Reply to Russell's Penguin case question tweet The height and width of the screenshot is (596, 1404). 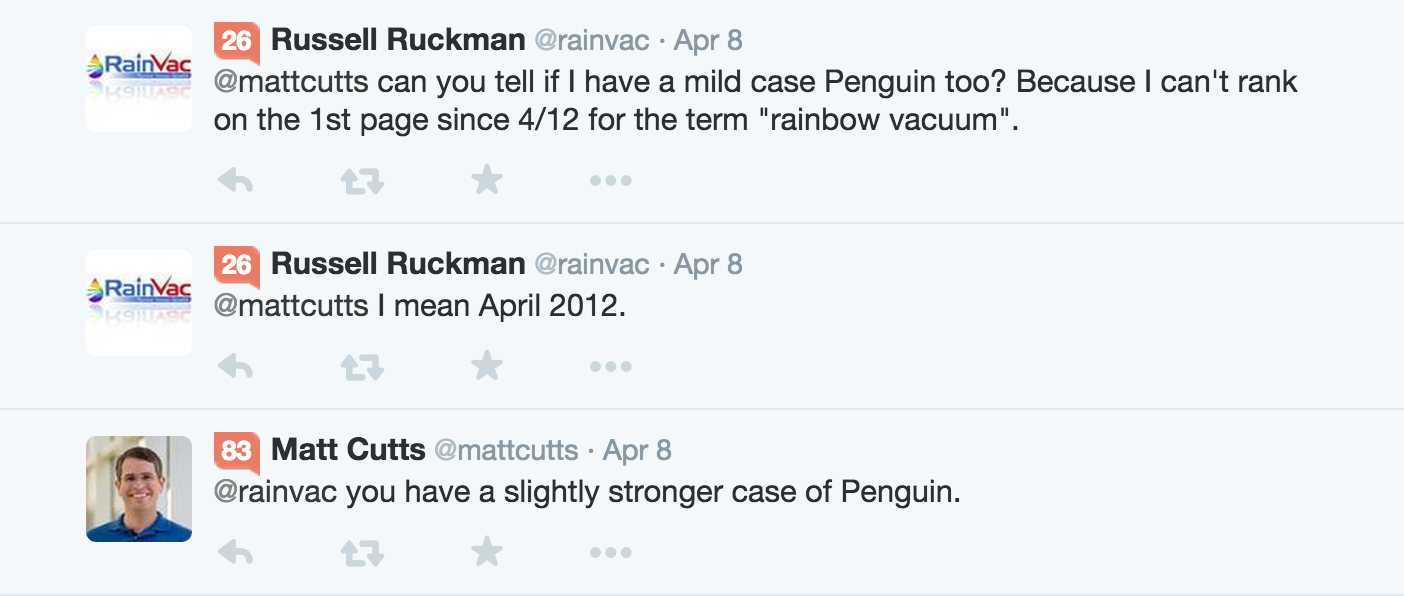(236, 179)
